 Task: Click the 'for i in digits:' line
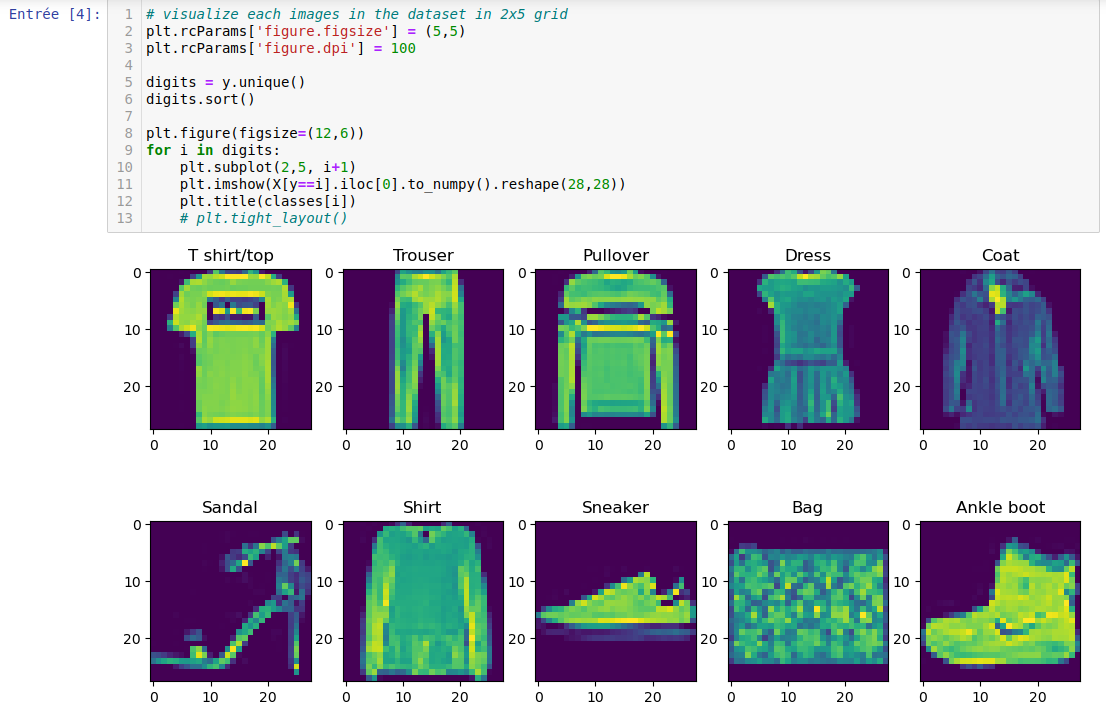click(212, 150)
